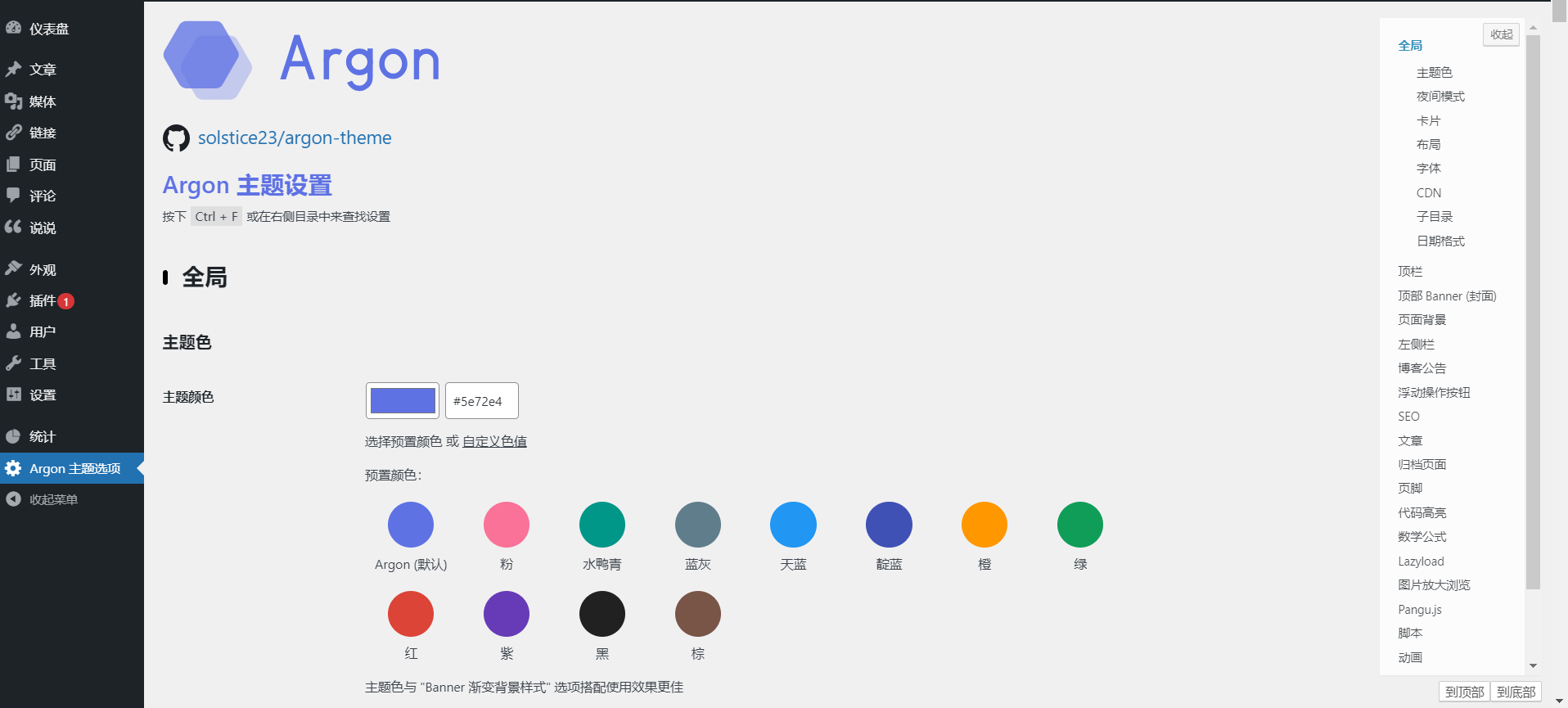
Task: Click the Appearance paintbrush icon
Action: pyautogui.click(x=13, y=268)
